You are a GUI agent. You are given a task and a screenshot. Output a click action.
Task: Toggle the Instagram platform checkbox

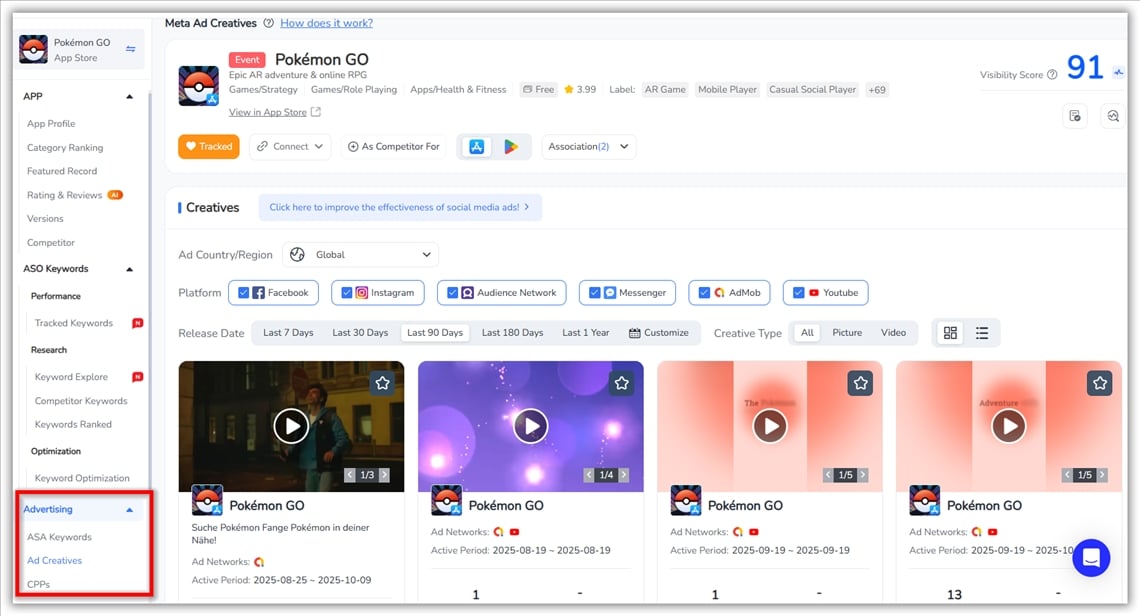tap(347, 293)
